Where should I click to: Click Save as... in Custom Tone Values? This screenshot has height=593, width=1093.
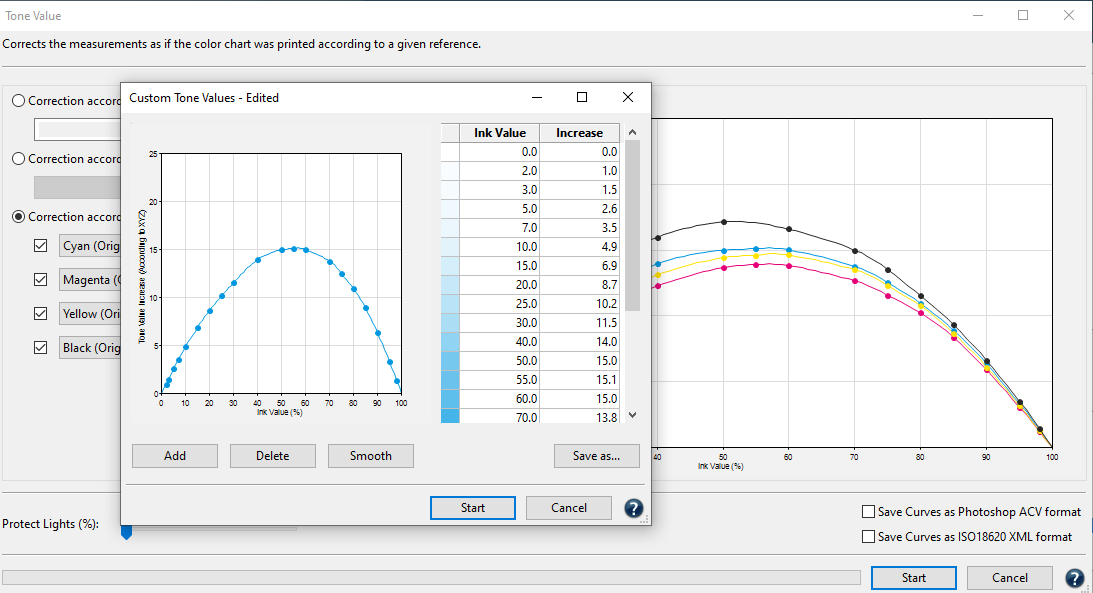597,456
